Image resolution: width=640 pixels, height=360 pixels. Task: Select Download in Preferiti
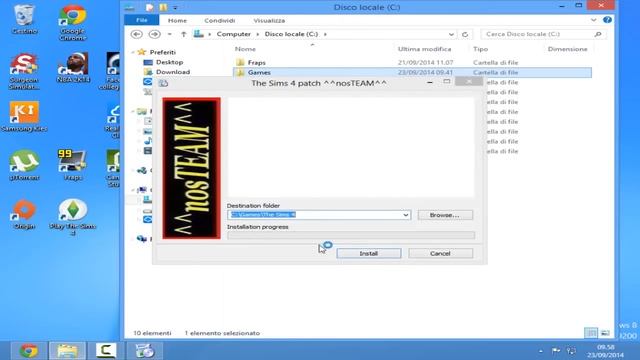pos(173,72)
